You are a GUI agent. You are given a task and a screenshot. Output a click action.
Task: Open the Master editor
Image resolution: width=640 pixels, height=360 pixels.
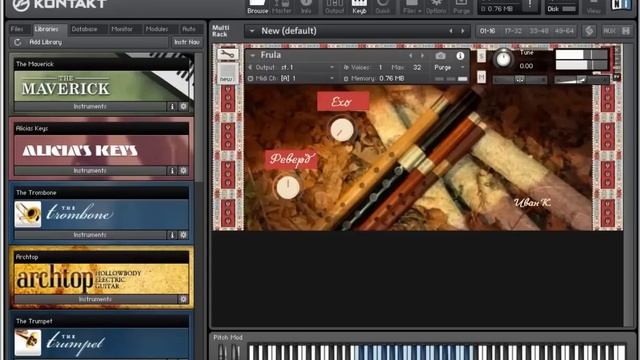coord(282,7)
